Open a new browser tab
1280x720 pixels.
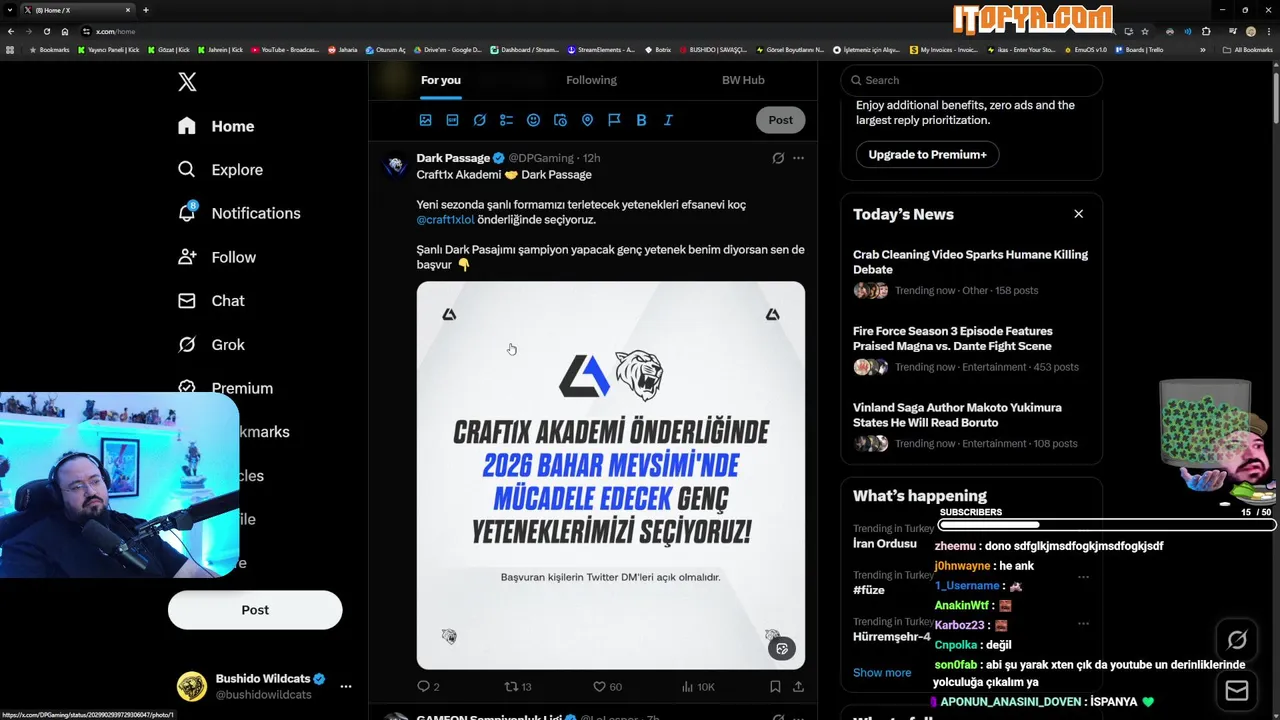[x=146, y=10]
